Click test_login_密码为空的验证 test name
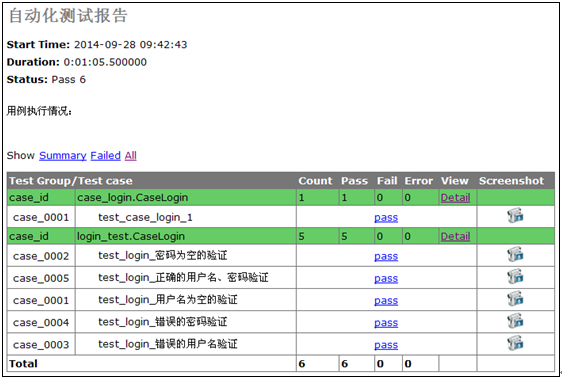The height and width of the screenshot is (379, 562). (163, 256)
